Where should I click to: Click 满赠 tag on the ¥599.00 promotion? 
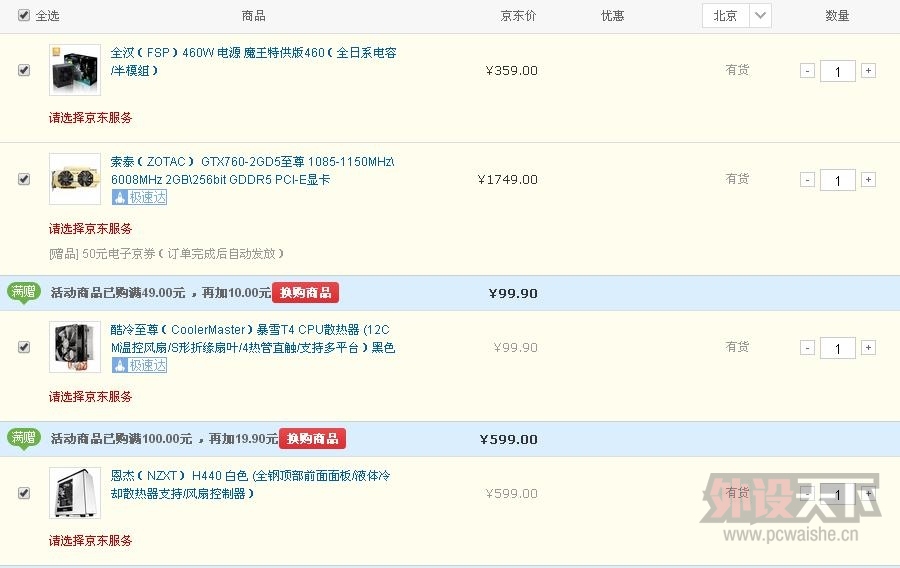tap(24, 439)
